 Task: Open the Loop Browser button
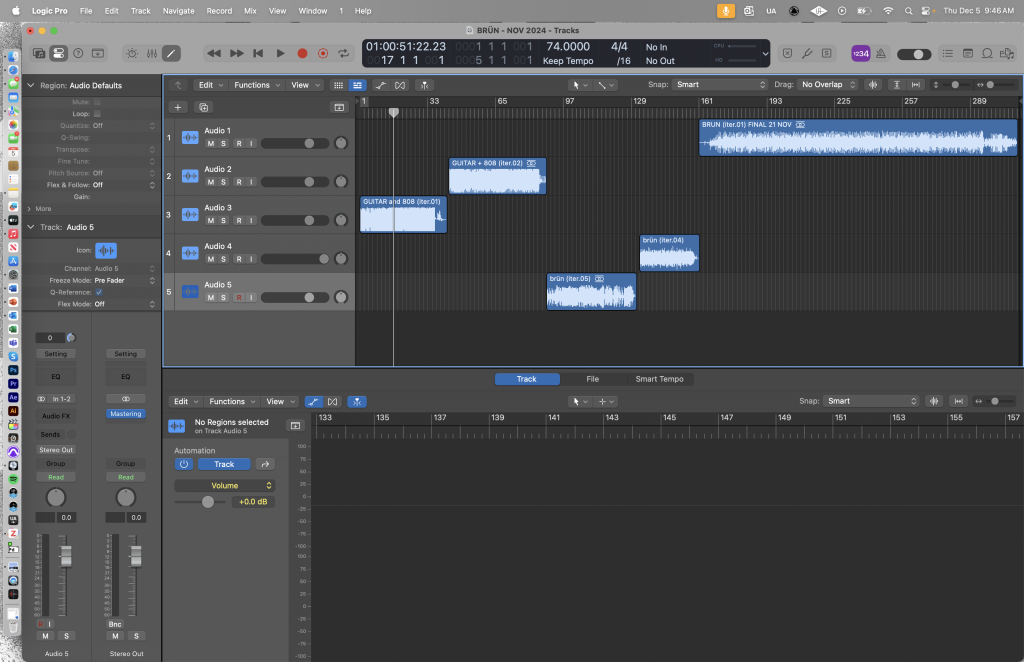(x=987, y=54)
